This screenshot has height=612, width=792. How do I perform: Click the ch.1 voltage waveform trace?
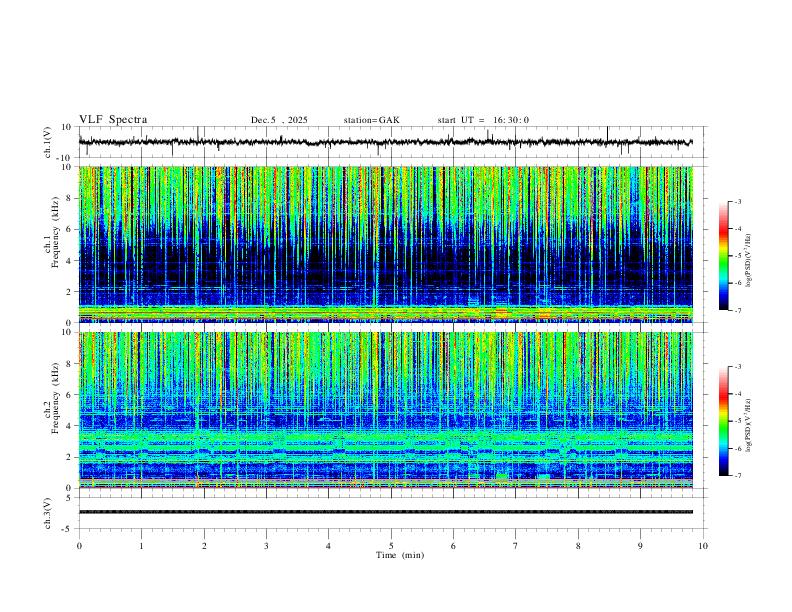coord(385,142)
